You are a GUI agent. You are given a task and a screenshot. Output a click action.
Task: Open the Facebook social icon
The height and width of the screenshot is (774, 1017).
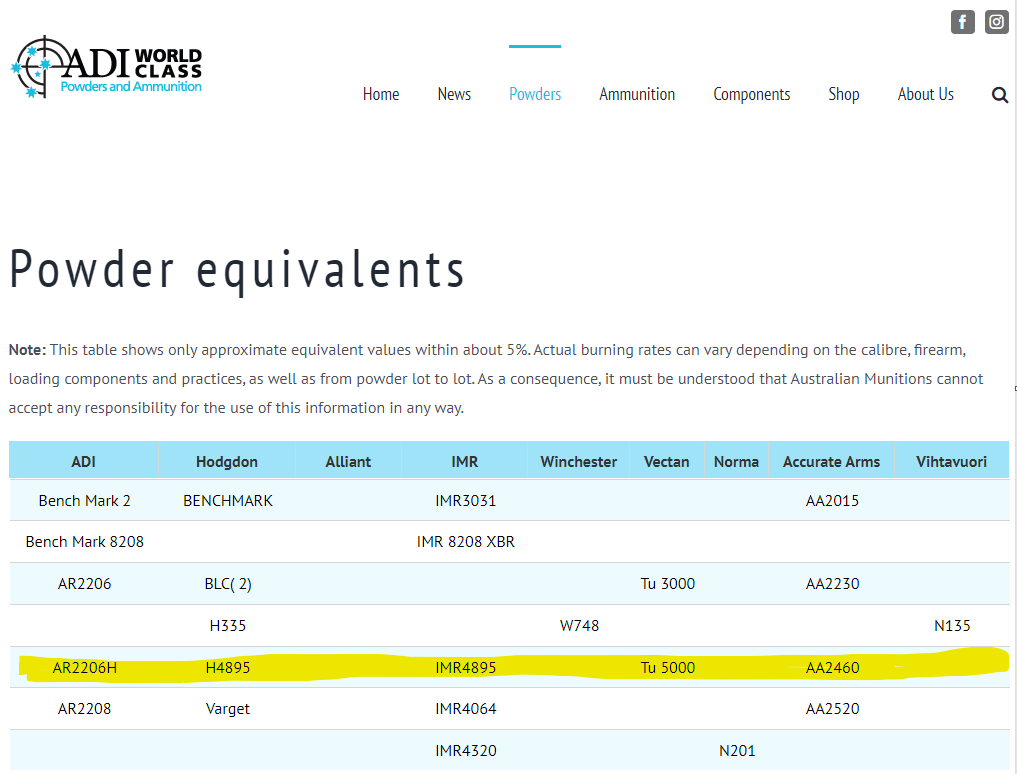pyautogui.click(x=963, y=22)
